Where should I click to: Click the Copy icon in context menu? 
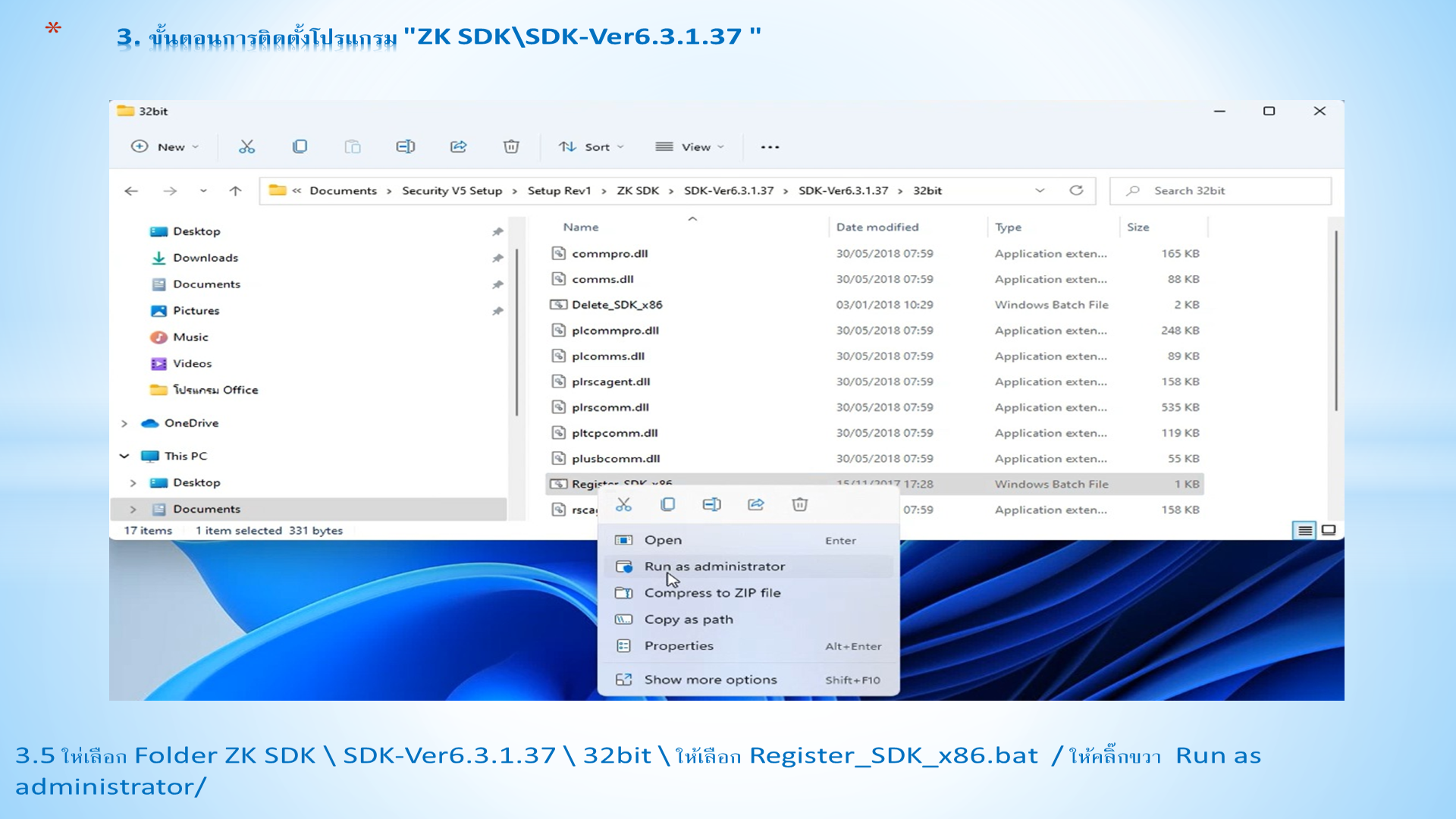pyautogui.click(x=667, y=505)
